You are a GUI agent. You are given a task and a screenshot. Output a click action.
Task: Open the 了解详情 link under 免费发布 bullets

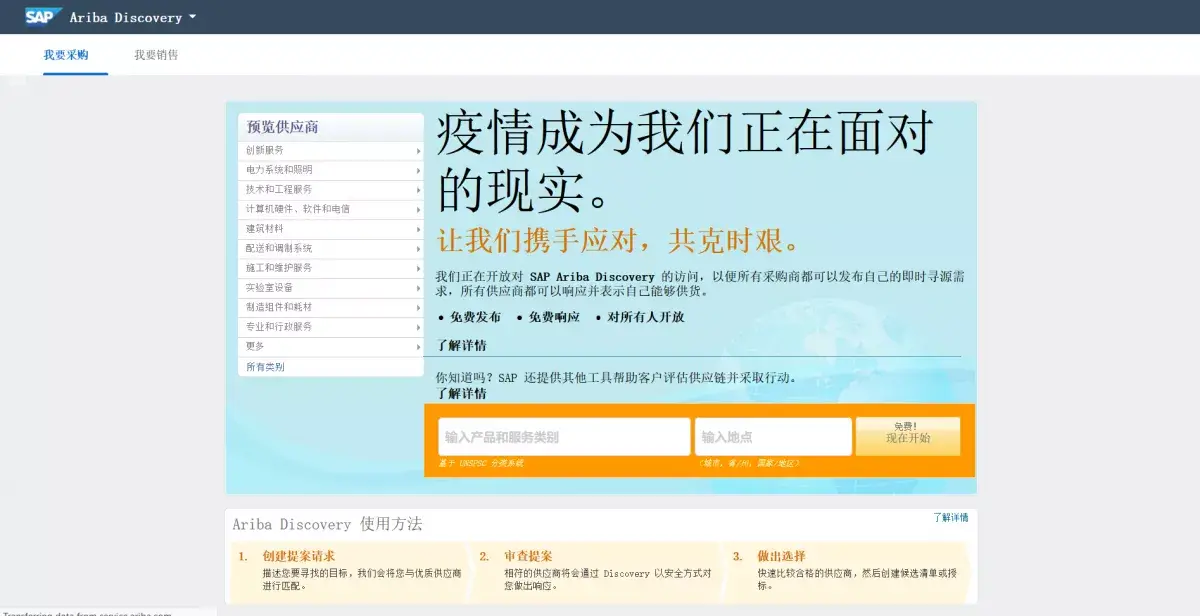tap(462, 346)
